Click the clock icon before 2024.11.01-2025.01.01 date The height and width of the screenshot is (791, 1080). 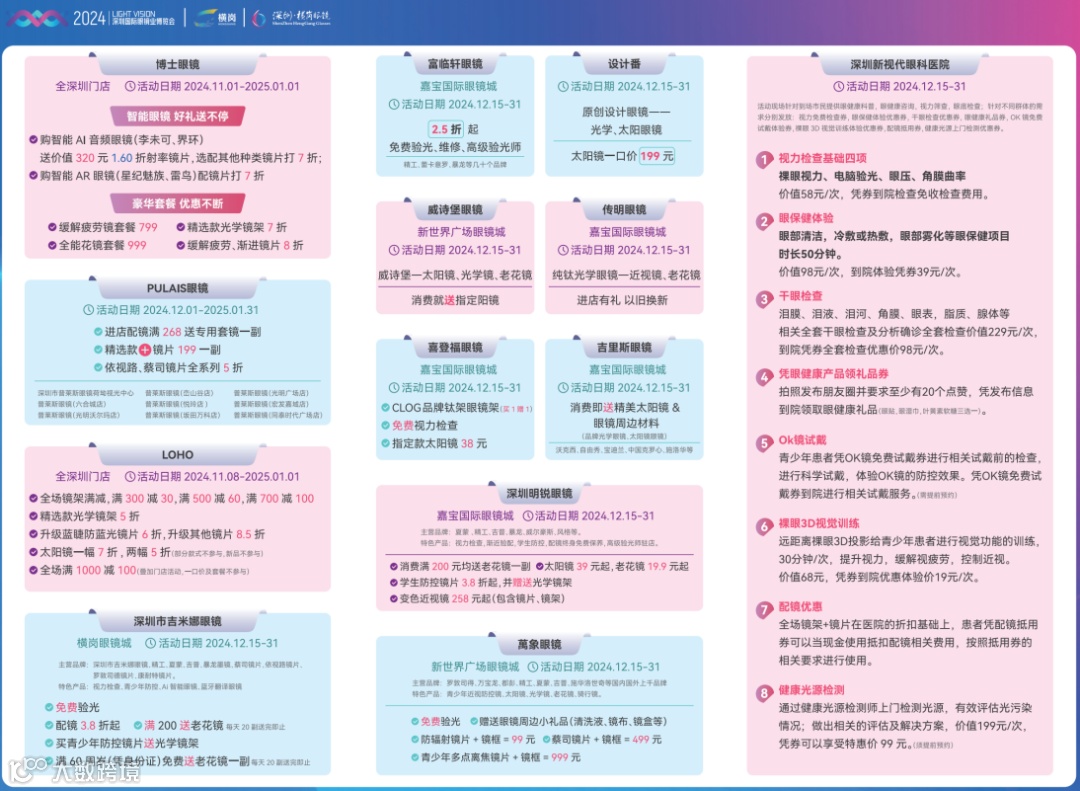pos(129,86)
